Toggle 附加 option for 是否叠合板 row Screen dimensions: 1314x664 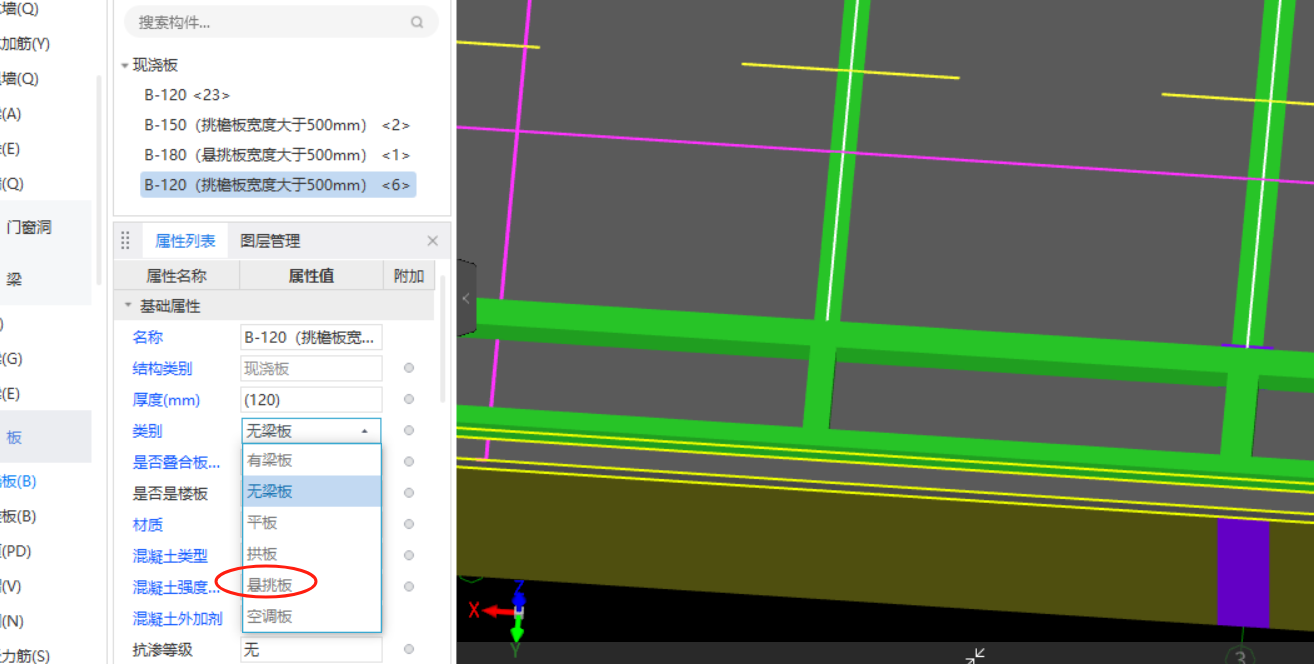(409, 462)
